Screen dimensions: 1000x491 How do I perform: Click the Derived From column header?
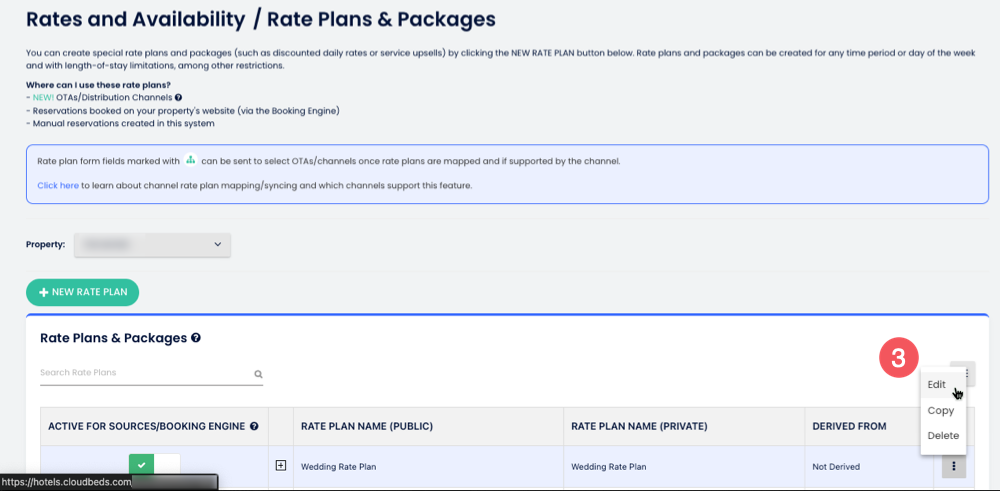click(x=849, y=426)
